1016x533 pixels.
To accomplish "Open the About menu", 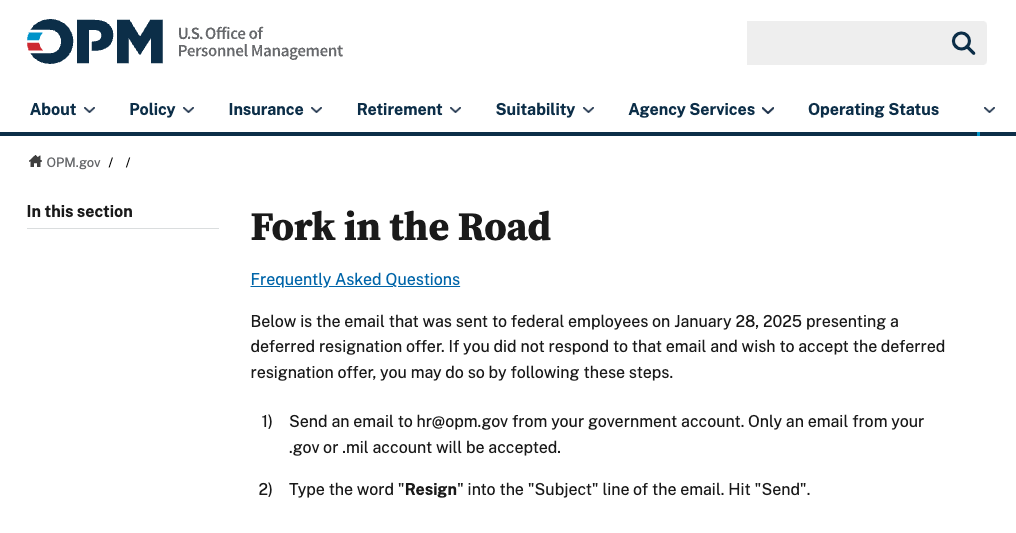I will pyautogui.click(x=53, y=110).
